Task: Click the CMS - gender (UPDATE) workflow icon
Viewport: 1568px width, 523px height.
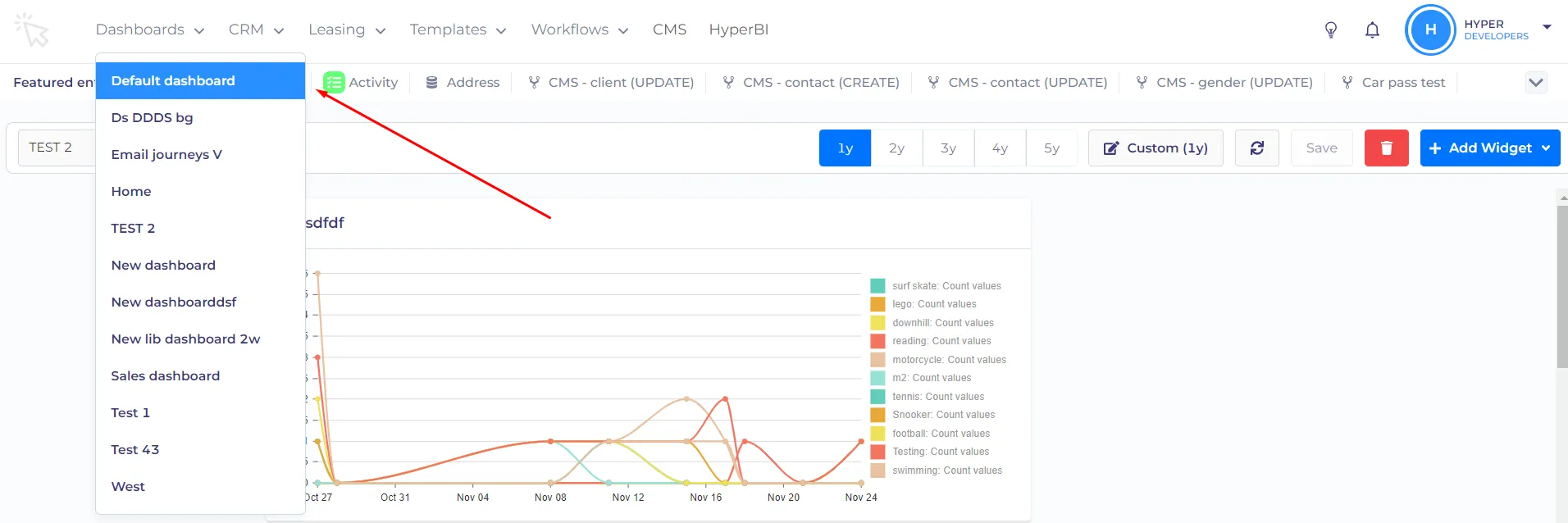Action: click(1142, 82)
